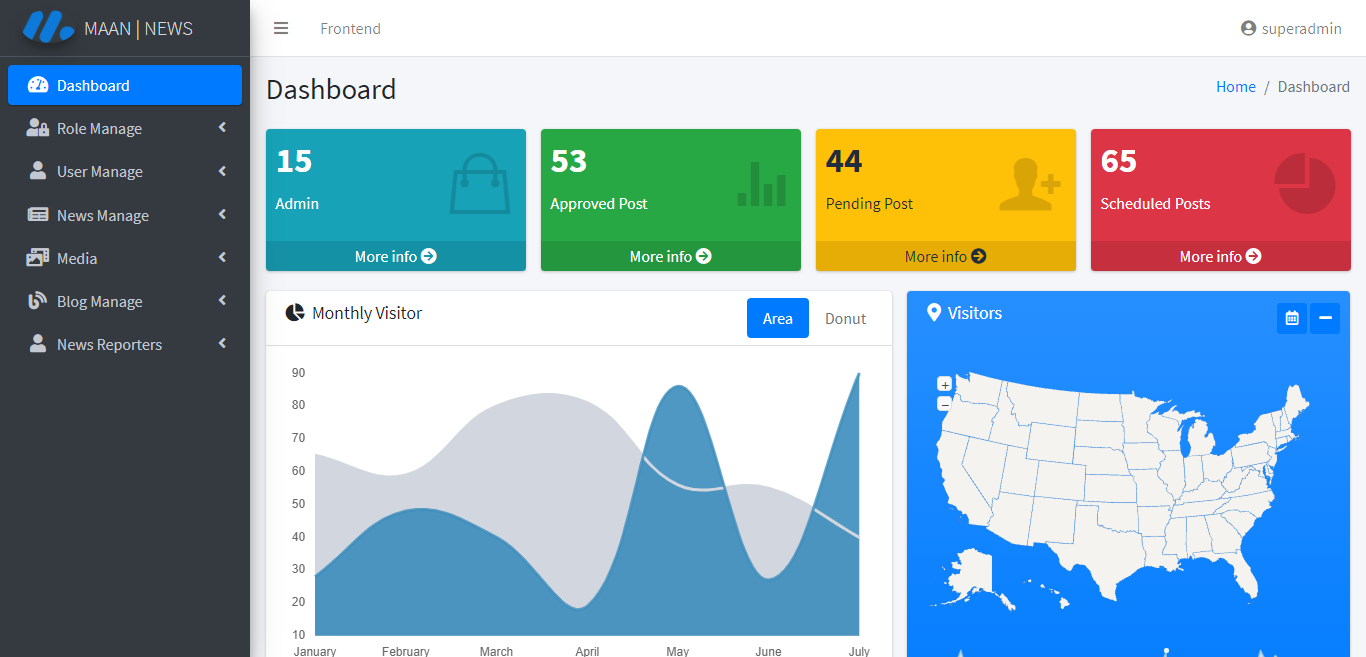1366x657 pixels.
Task: Switch Monthly Visitor chart to Area
Action: pyautogui.click(x=778, y=318)
